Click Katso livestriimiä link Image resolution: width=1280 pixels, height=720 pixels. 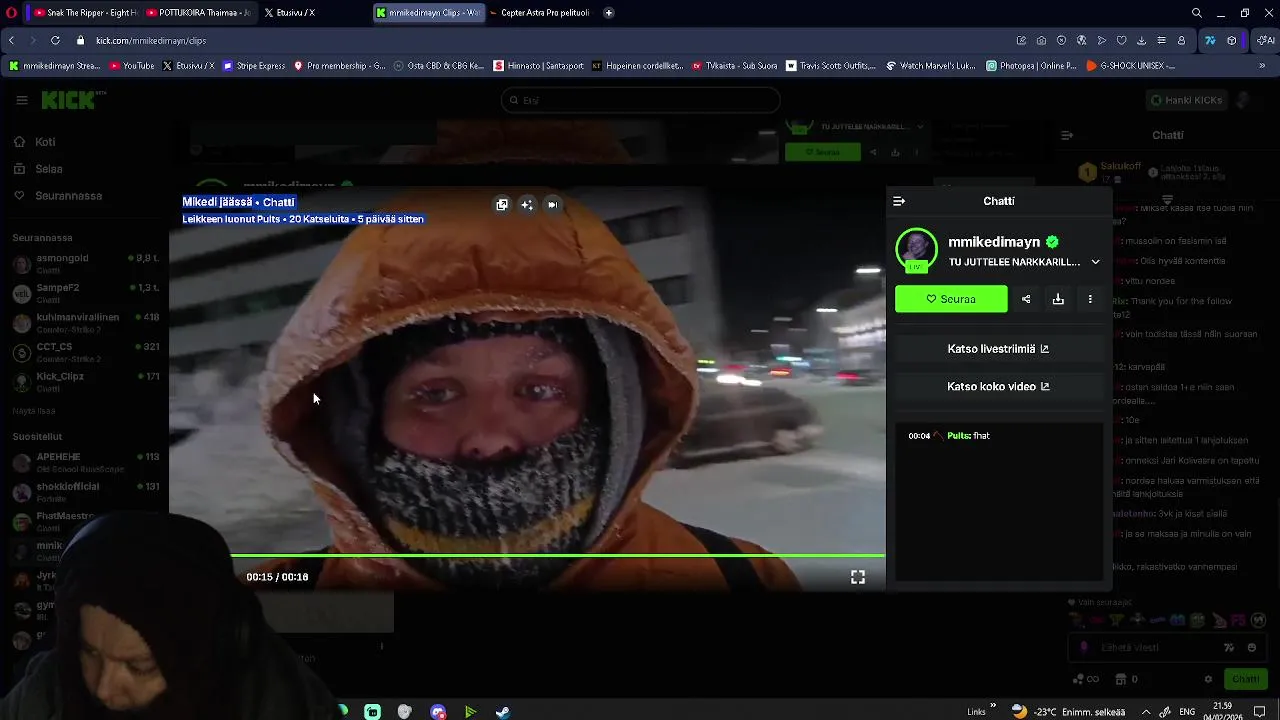(x=998, y=349)
